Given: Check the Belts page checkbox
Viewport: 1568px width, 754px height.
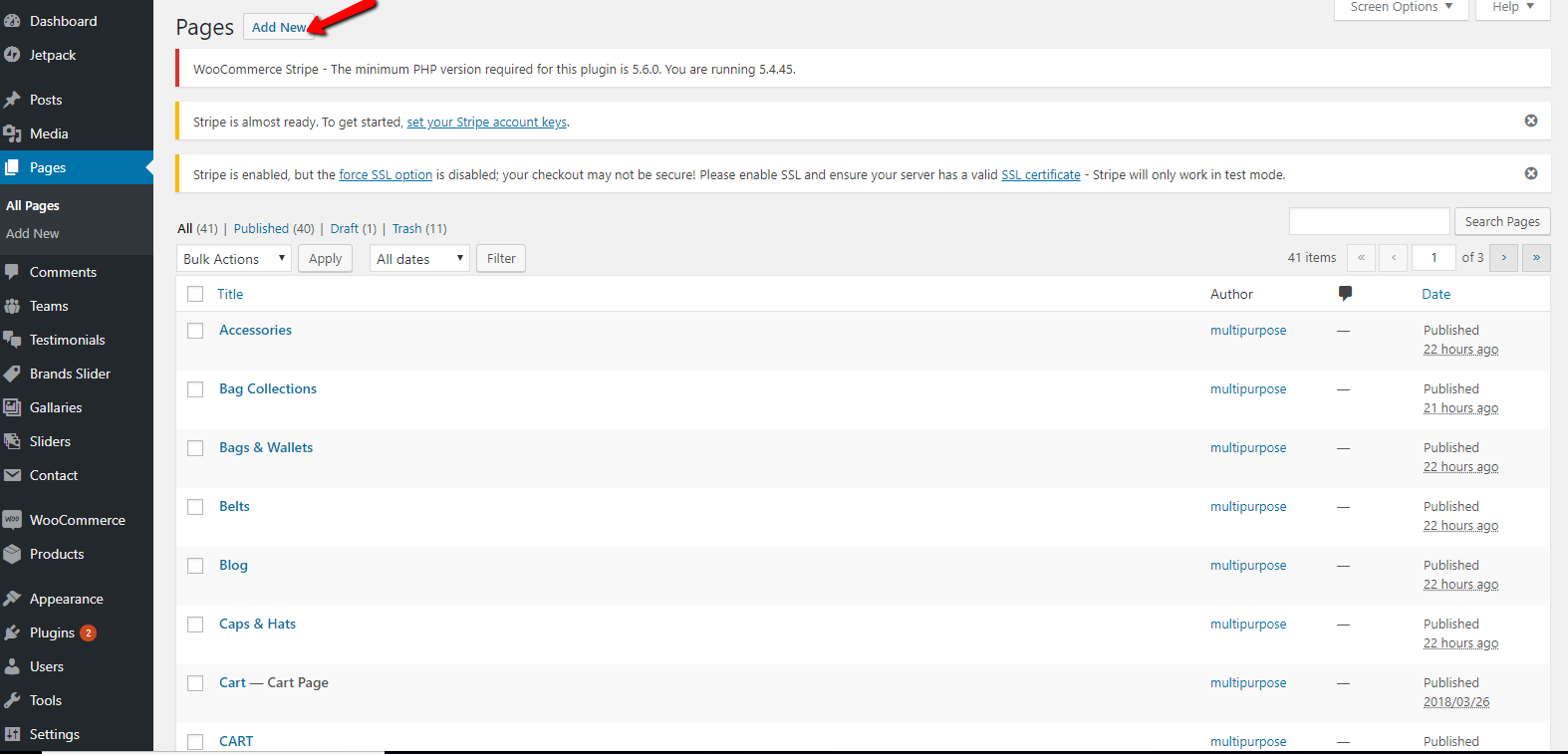Looking at the screenshot, I should click(x=195, y=507).
